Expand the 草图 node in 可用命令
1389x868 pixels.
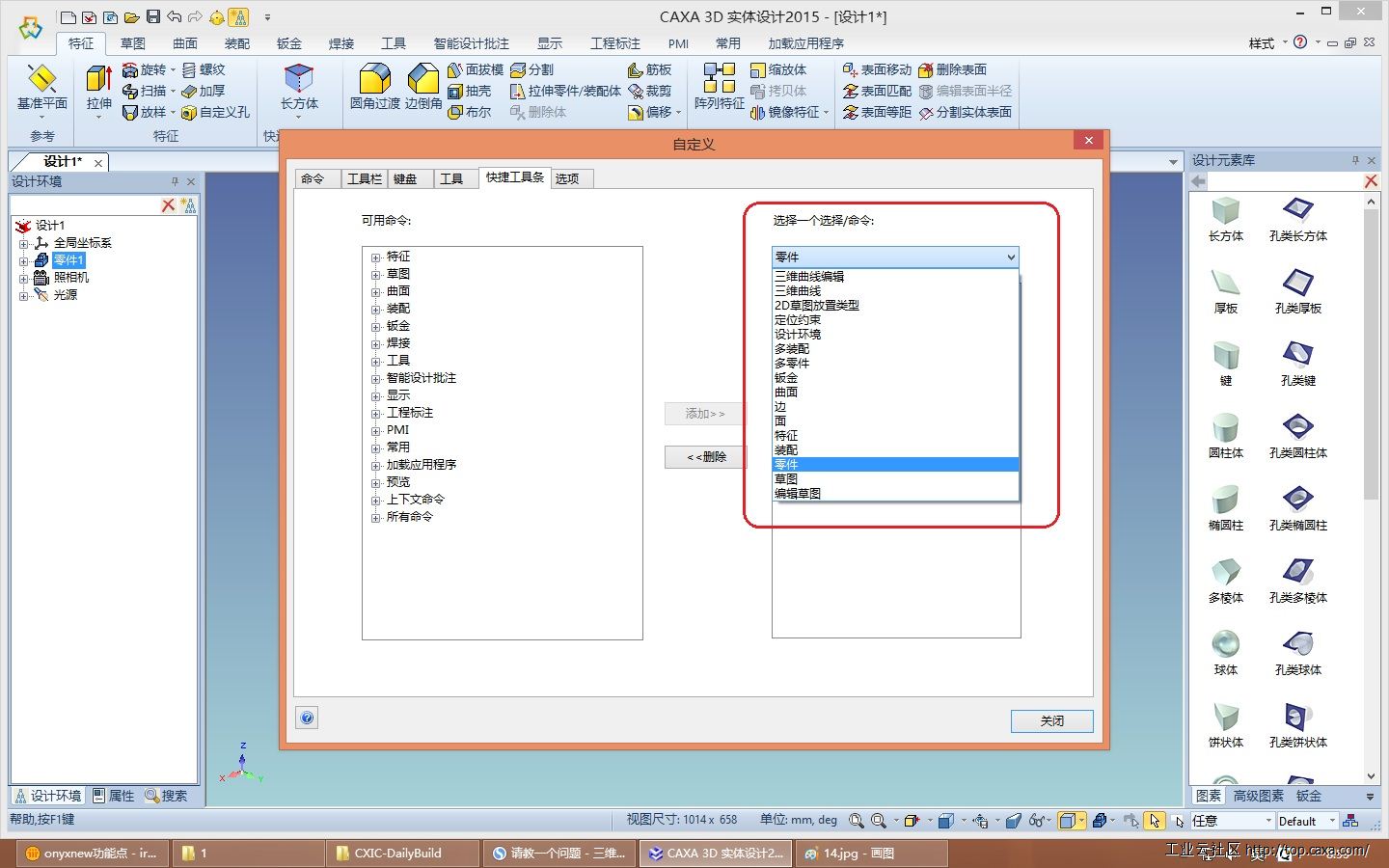point(376,274)
